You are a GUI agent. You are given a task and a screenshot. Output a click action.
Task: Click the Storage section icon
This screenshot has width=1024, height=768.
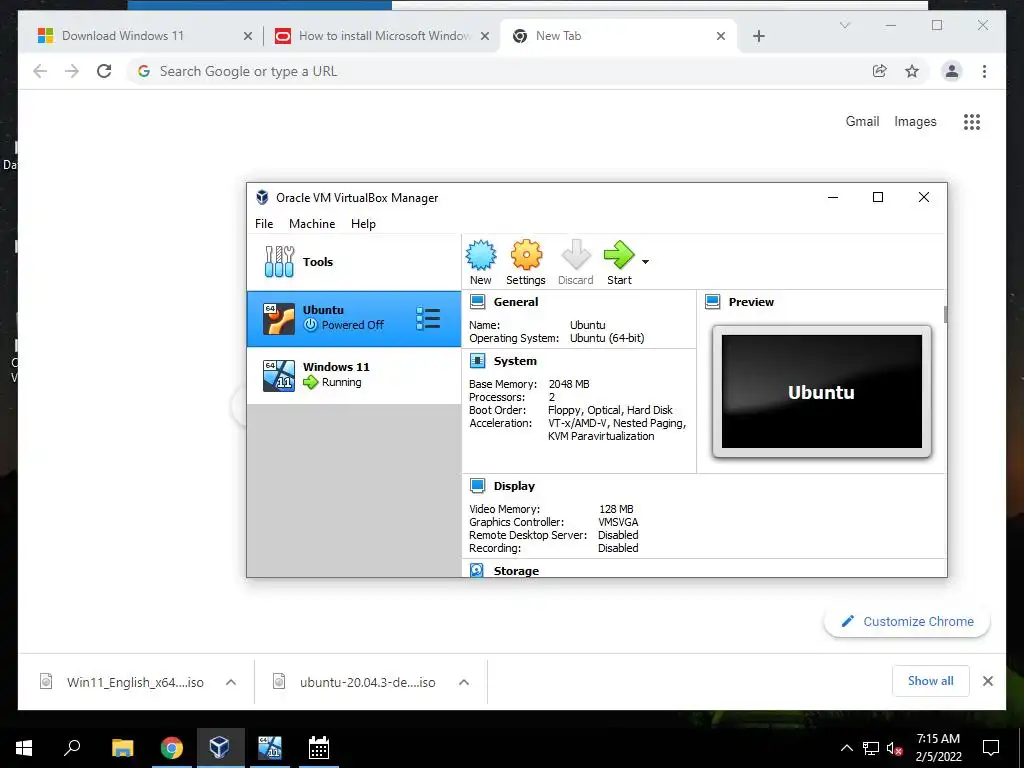[x=477, y=570]
